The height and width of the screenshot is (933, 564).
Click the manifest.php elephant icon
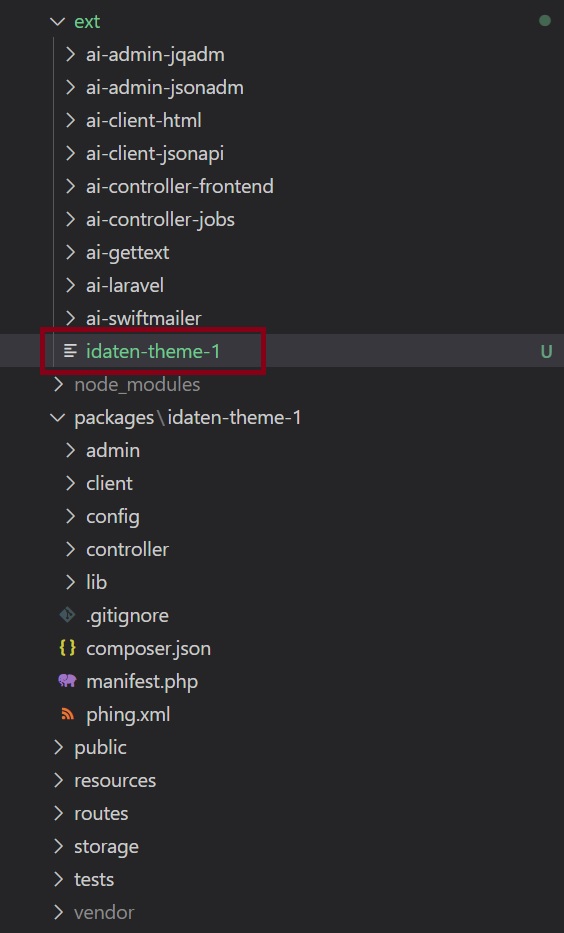click(67, 681)
